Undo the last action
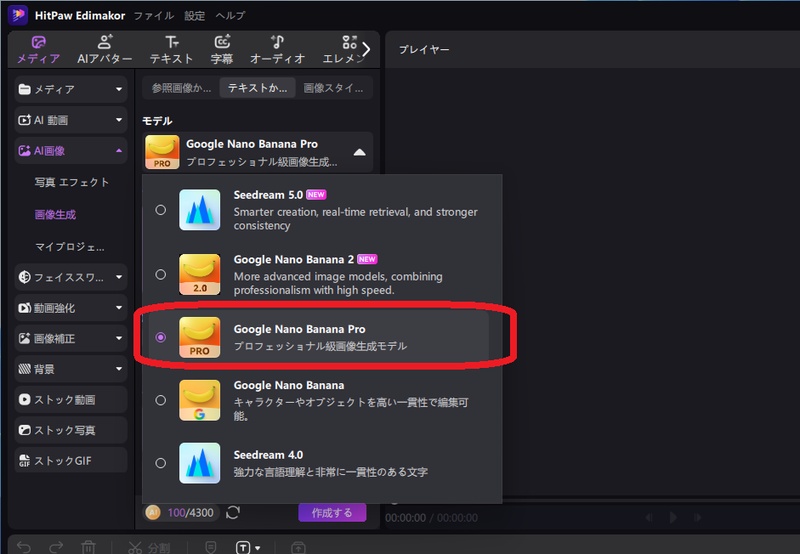Image resolution: width=800 pixels, height=554 pixels. coord(23,547)
